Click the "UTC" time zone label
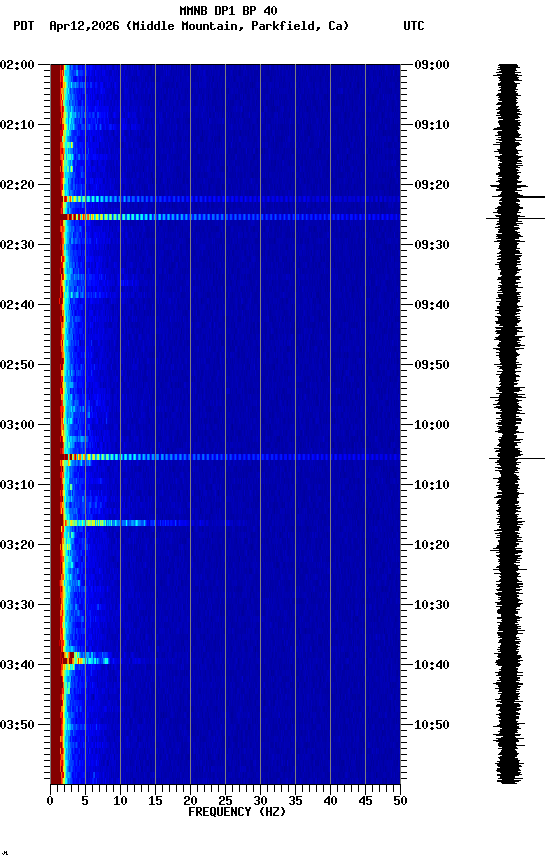Image resolution: width=552 pixels, height=864 pixels. [414, 26]
